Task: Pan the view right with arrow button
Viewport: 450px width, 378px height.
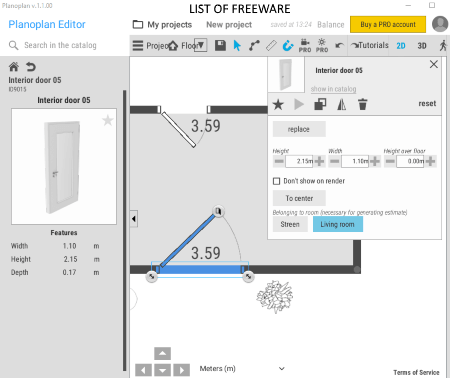Action: point(182,370)
